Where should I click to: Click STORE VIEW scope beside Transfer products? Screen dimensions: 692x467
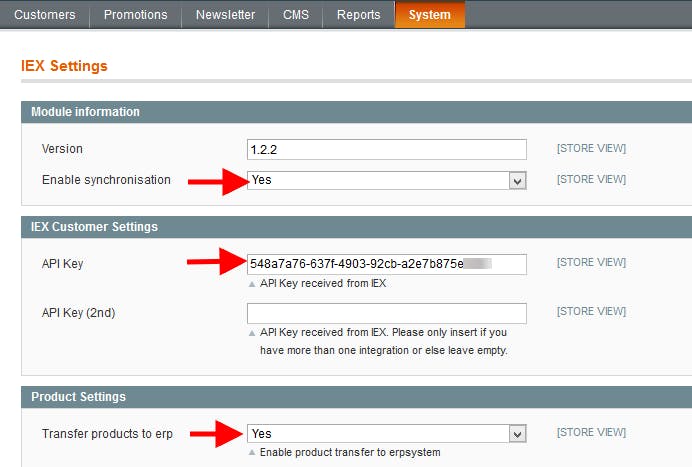(591, 432)
